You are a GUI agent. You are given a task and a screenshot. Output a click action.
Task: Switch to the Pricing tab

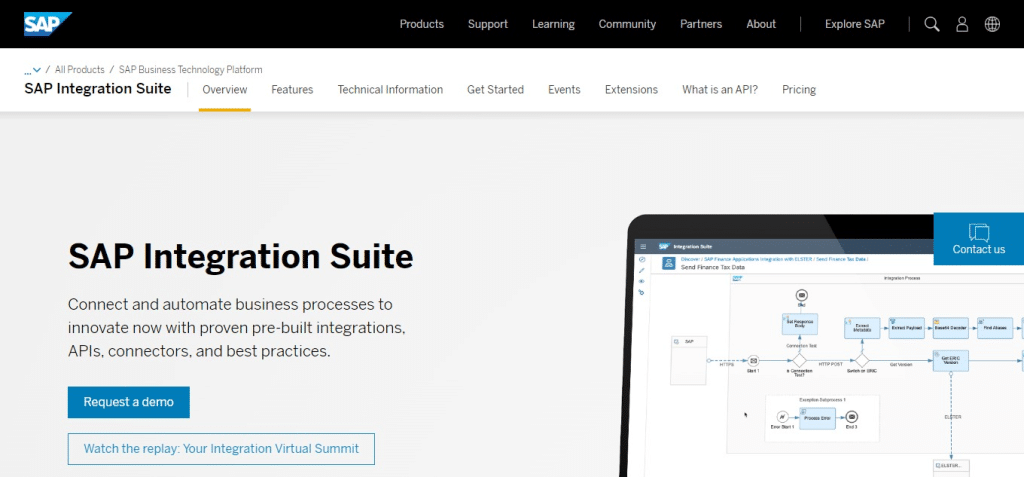point(799,90)
